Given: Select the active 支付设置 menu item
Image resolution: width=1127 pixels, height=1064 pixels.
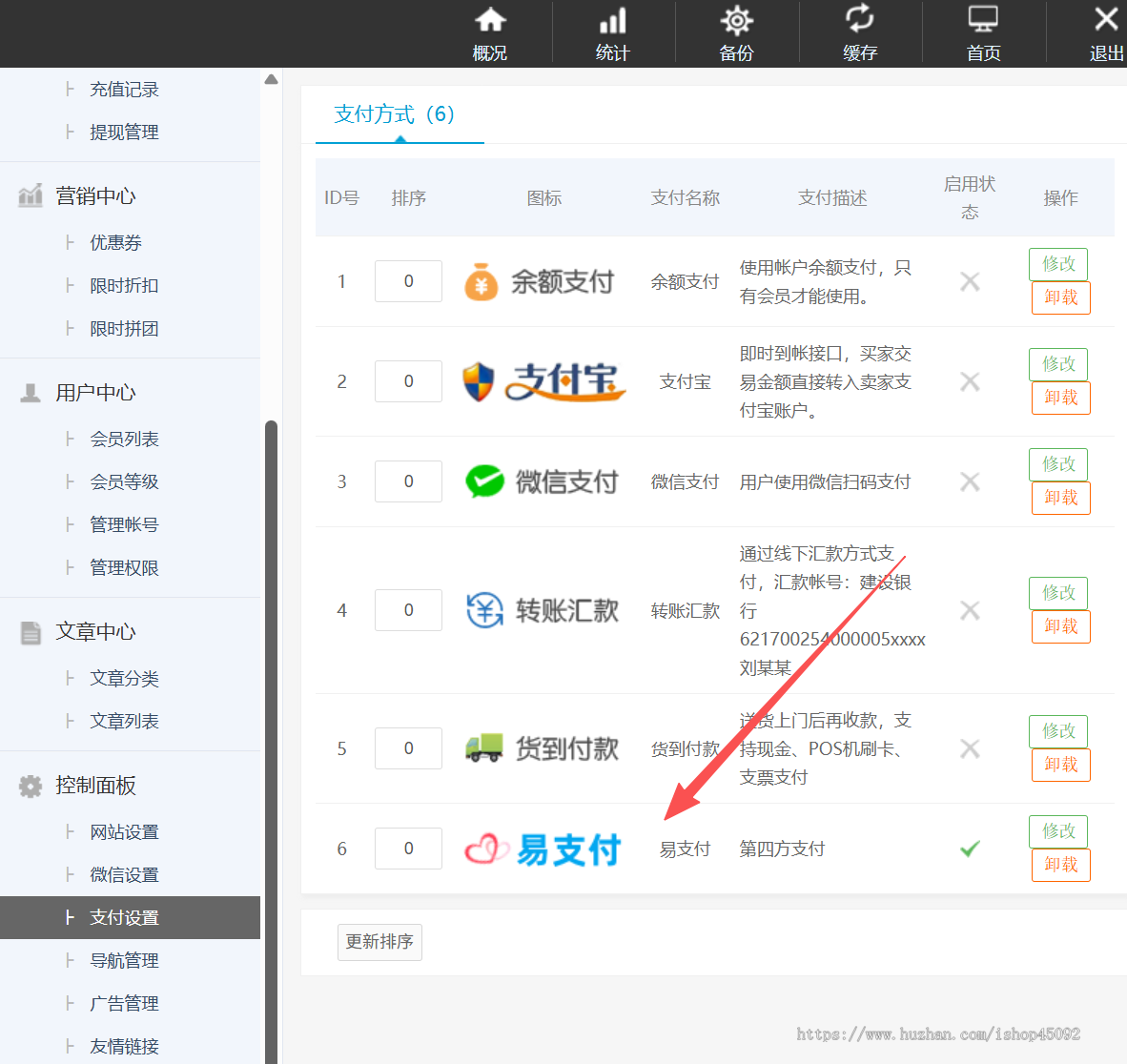Looking at the screenshot, I should [130, 917].
